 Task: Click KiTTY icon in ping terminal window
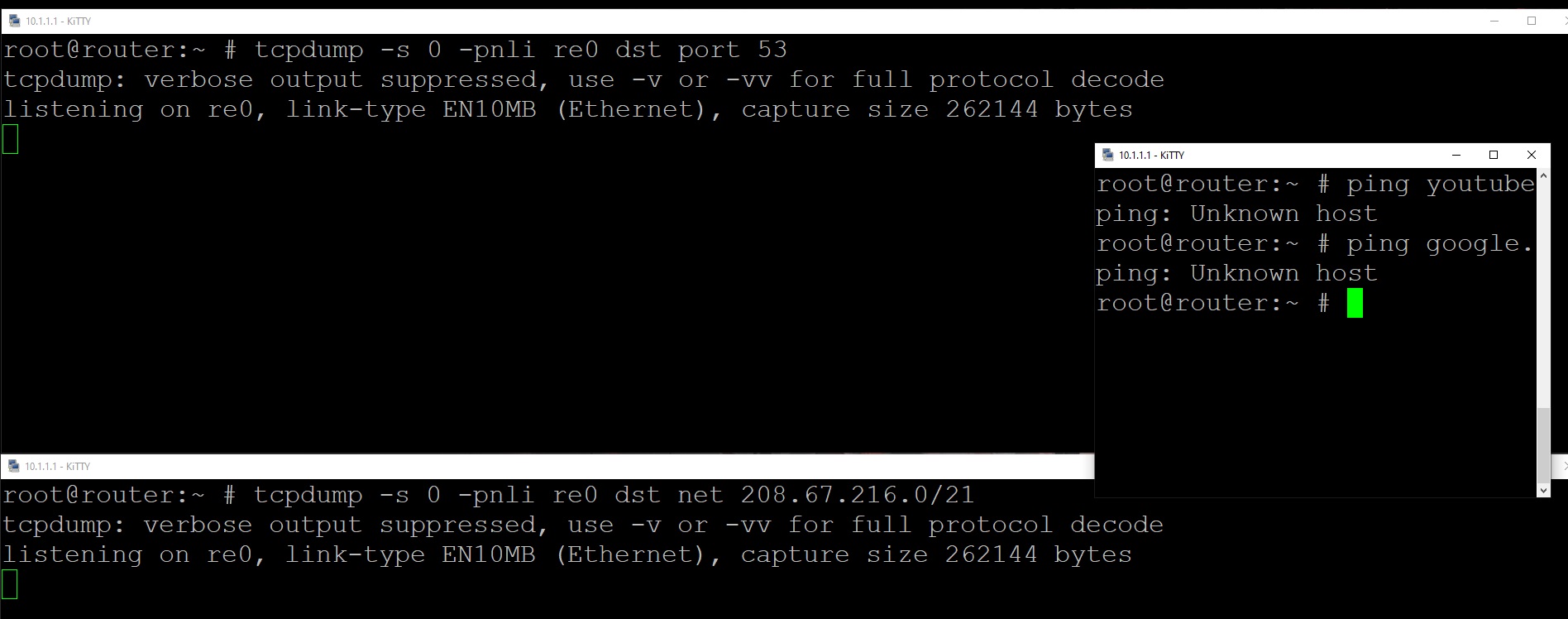tap(1108, 155)
